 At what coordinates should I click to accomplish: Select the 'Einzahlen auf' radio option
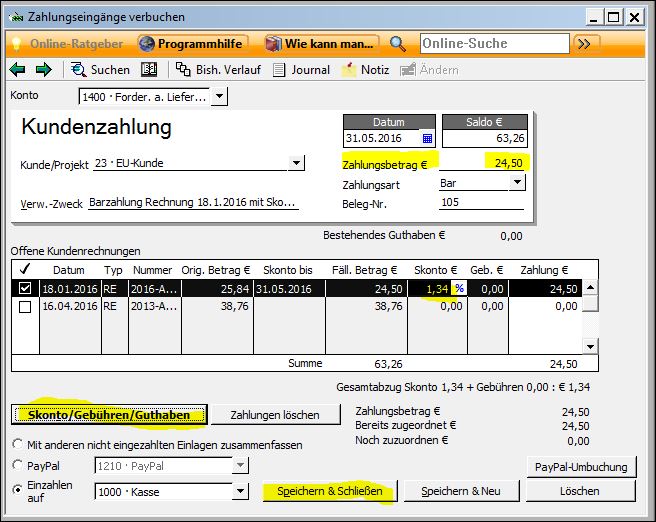18,489
